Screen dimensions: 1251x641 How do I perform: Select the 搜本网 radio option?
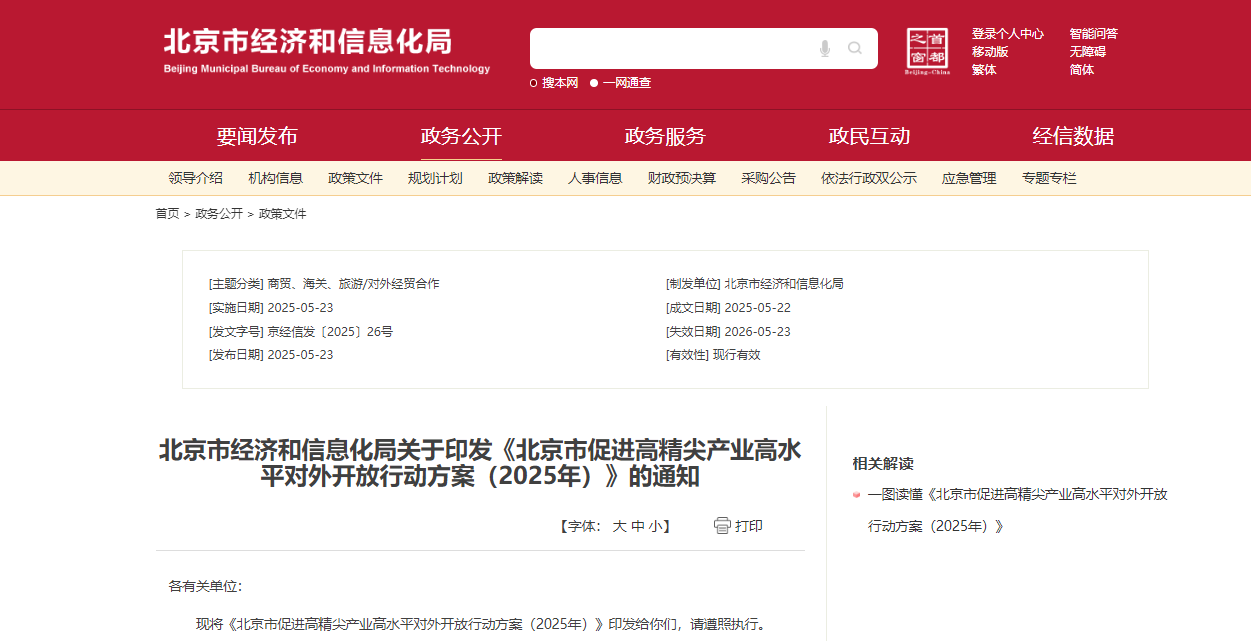(534, 83)
